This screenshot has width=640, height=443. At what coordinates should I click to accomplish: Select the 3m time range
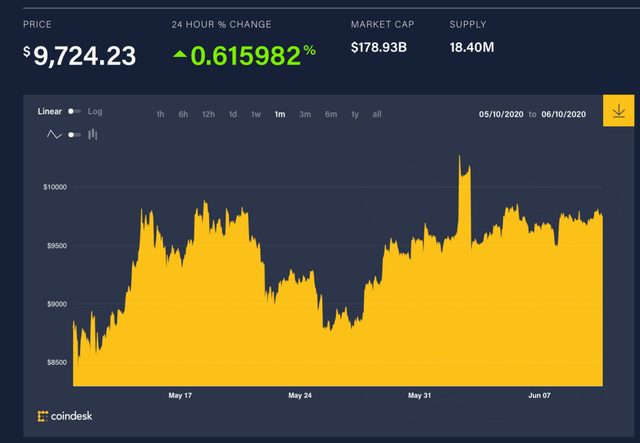(305, 114)
